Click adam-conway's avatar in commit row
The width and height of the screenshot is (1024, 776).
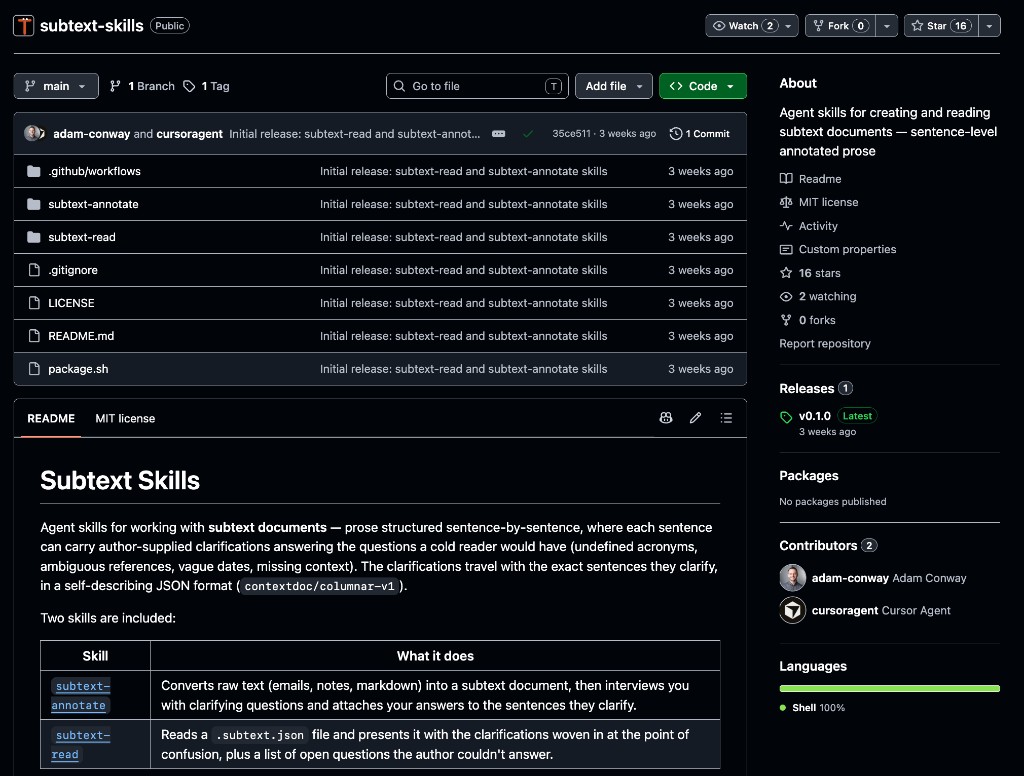[33, 133]
